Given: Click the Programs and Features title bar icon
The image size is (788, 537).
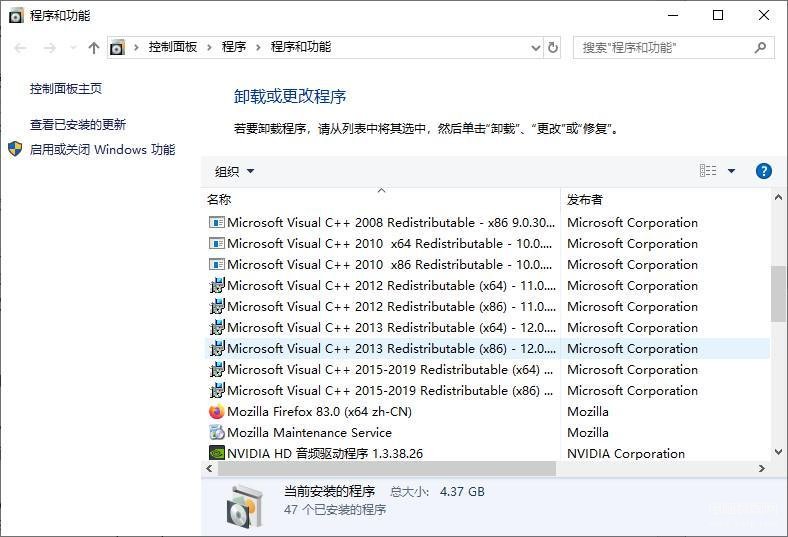Looking at the screenshot, I should point(16,16).
